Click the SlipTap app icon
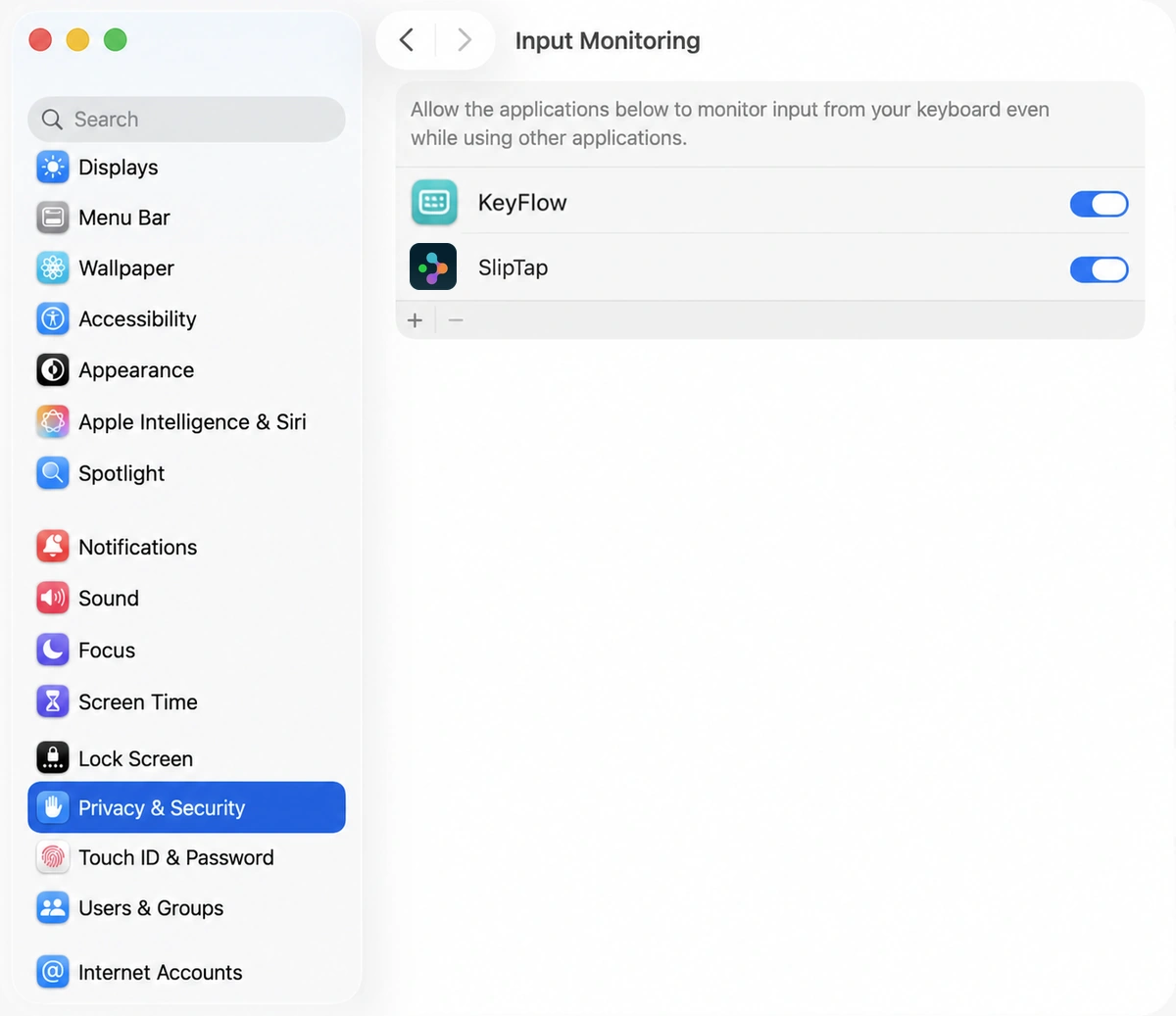1176x1016 pixels. 433,266
